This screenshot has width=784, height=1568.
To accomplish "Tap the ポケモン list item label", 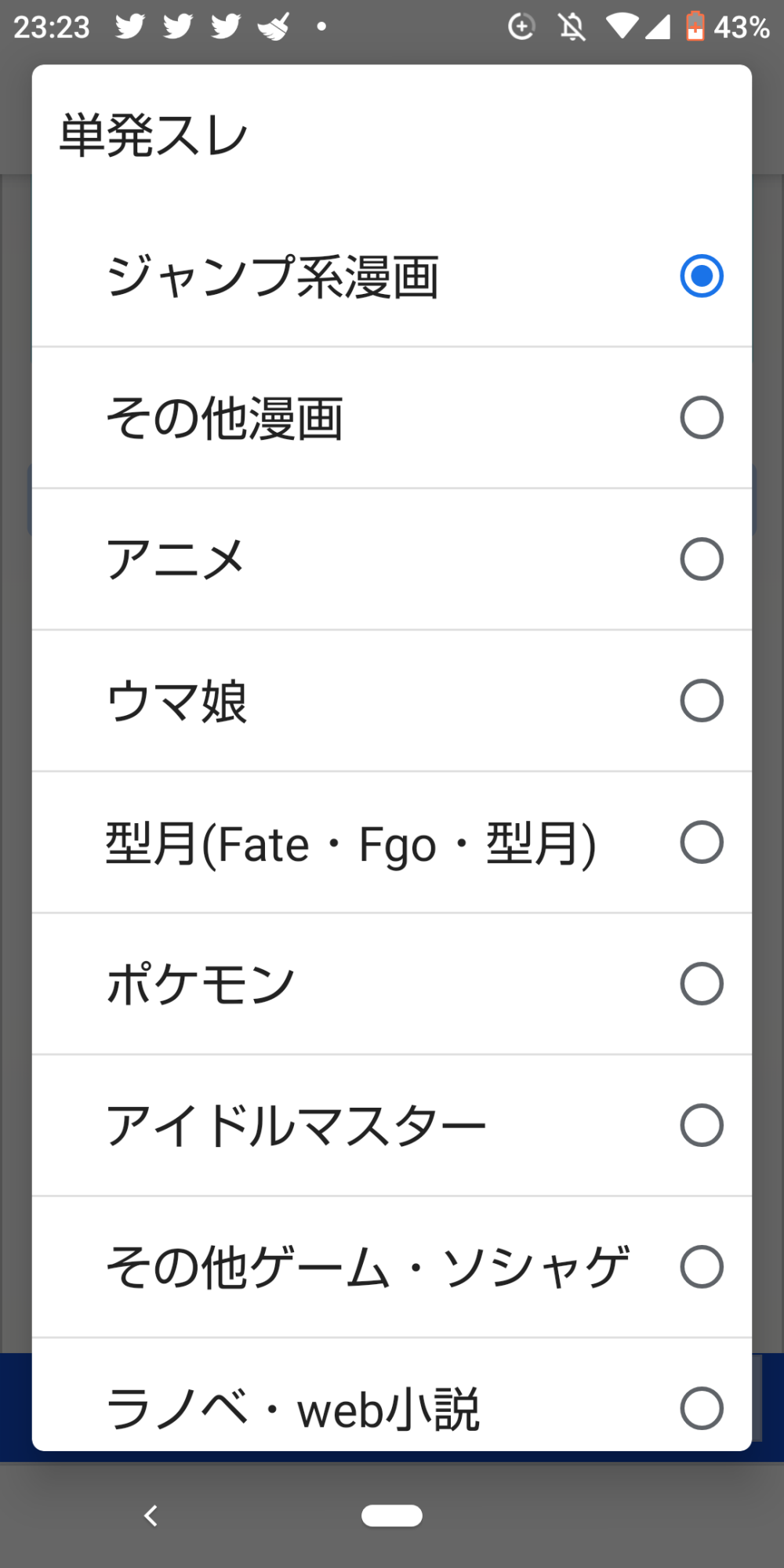I will pos(201,983).
